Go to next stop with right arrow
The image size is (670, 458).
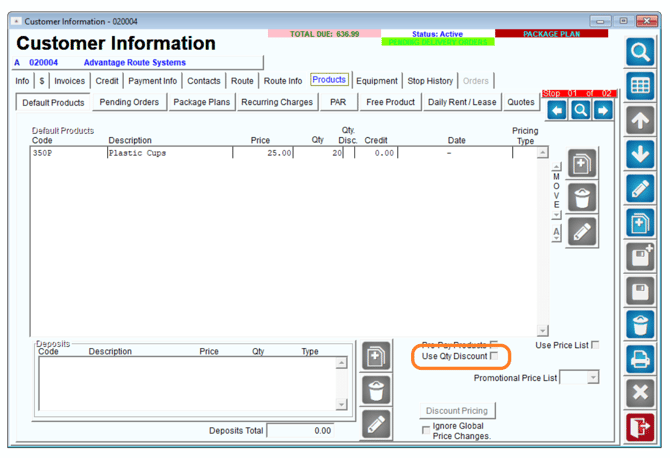pos(603,111)
